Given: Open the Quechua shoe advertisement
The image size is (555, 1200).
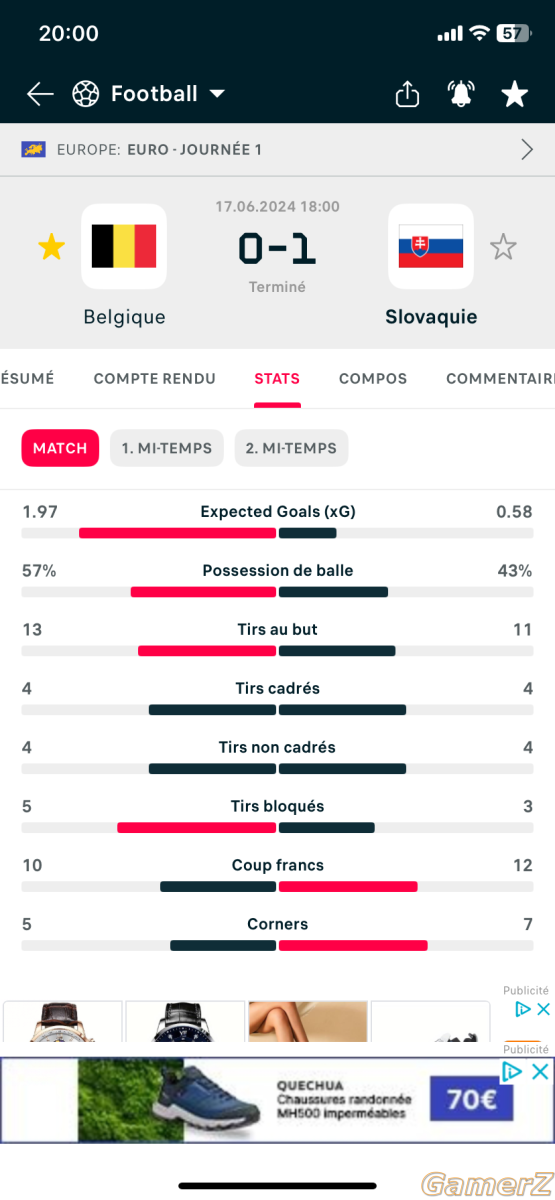Looking at the screenshot, I should 277,1100.
